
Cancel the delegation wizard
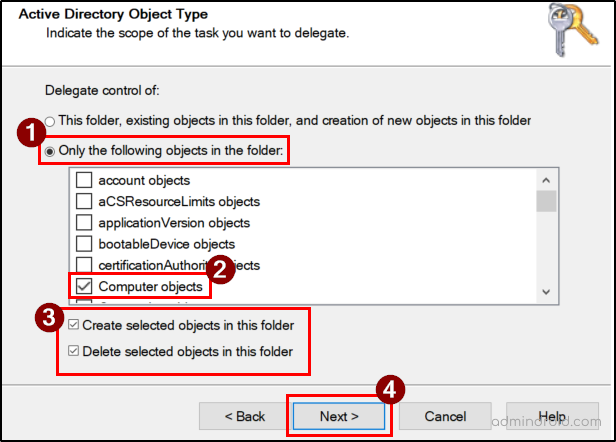tap(445, 416)
